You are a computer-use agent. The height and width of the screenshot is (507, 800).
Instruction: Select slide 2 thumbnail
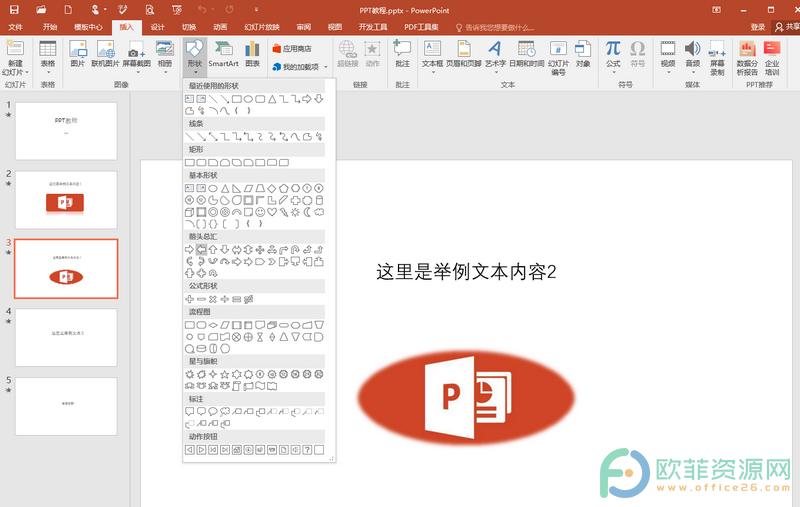[x=66, y=200]
